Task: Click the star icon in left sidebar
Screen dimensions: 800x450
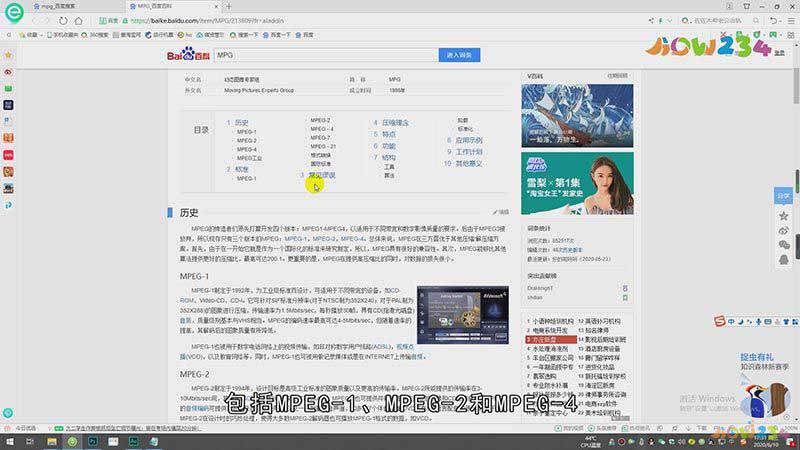Action: pyautogui.click(x=8, y=55)
